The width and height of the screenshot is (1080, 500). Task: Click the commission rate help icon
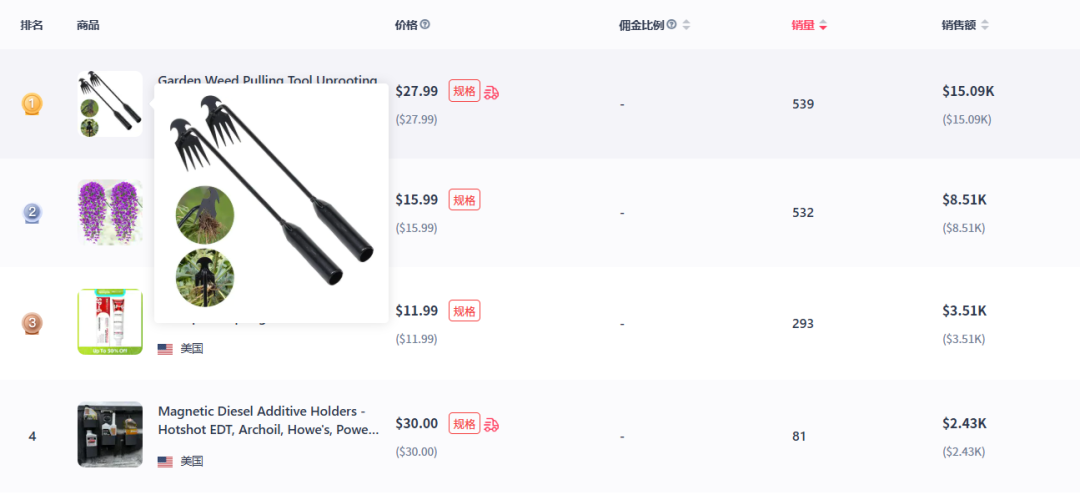point(671,25)
